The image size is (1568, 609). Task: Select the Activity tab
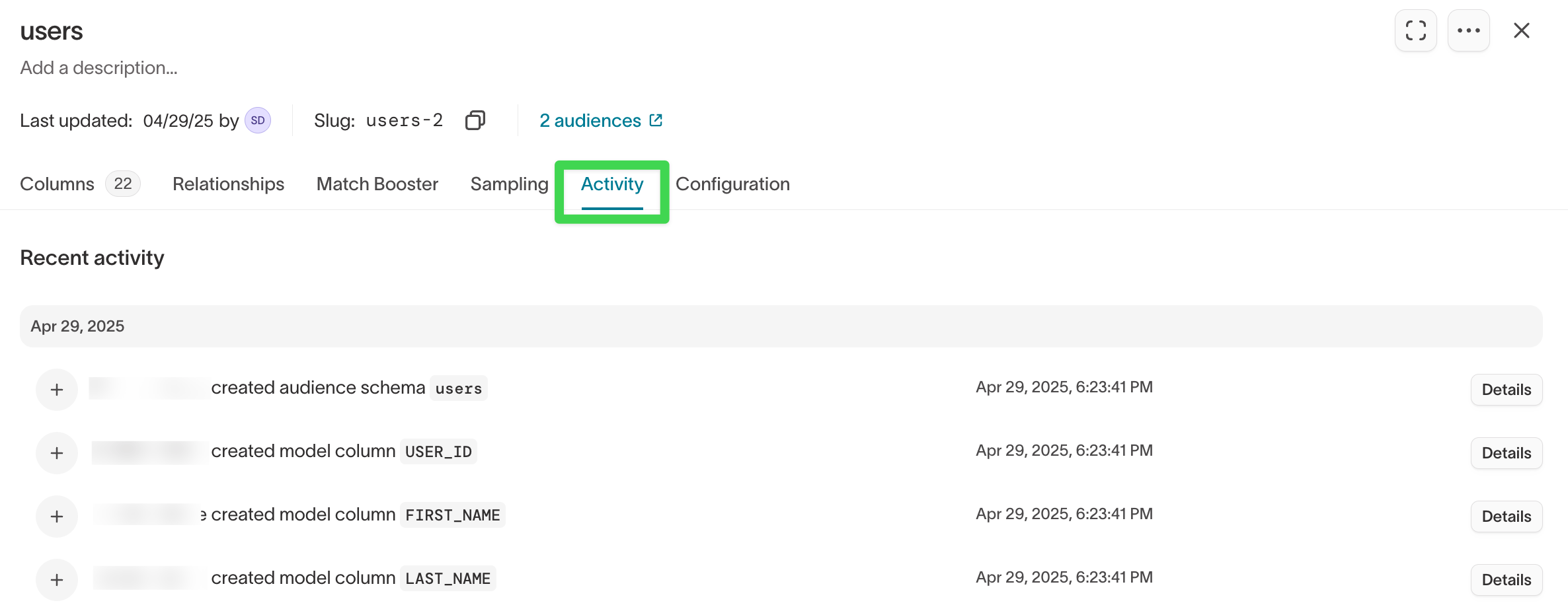click(612, 184)
